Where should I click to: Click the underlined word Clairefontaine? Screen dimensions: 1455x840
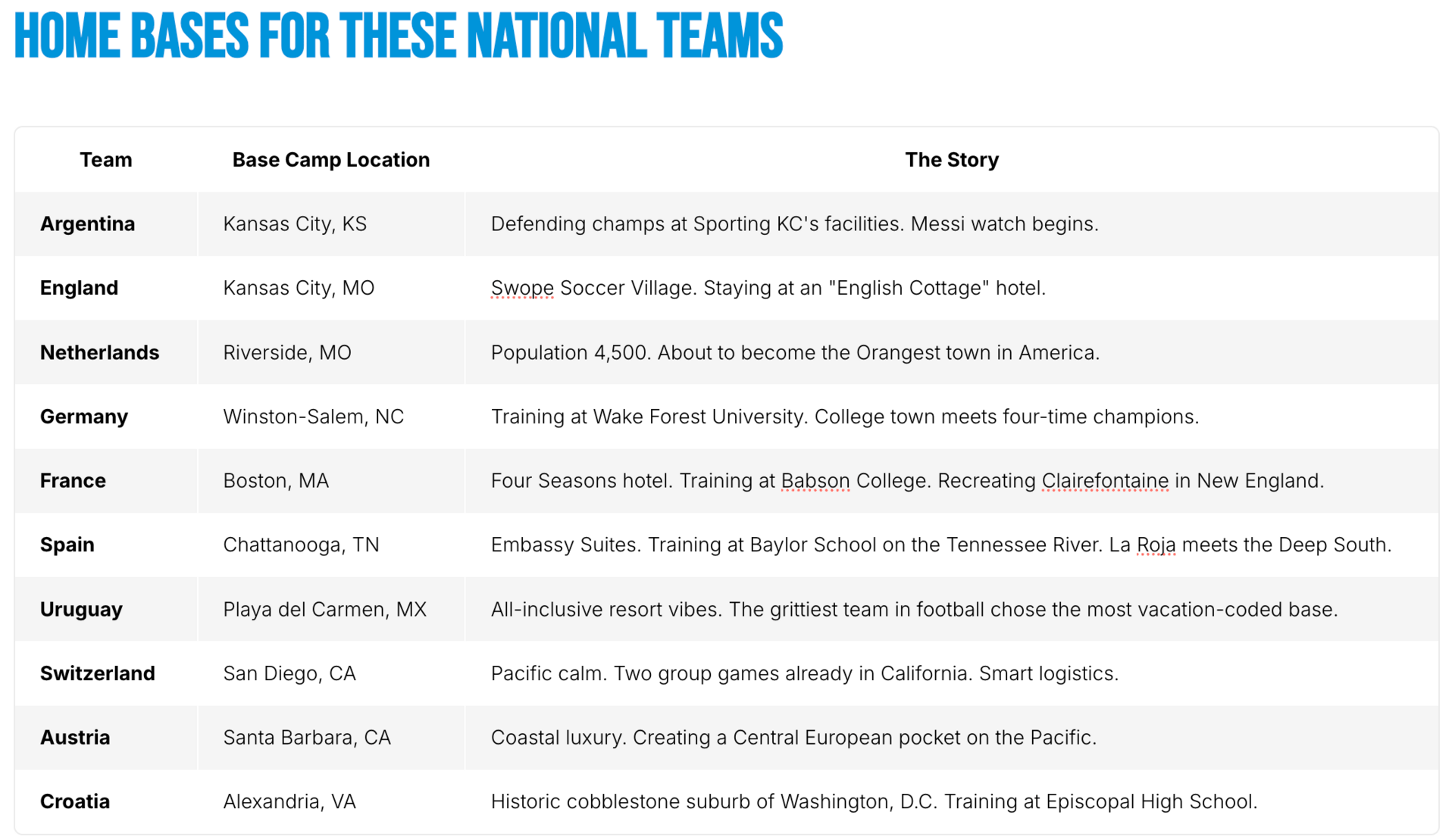(1105, 480)
